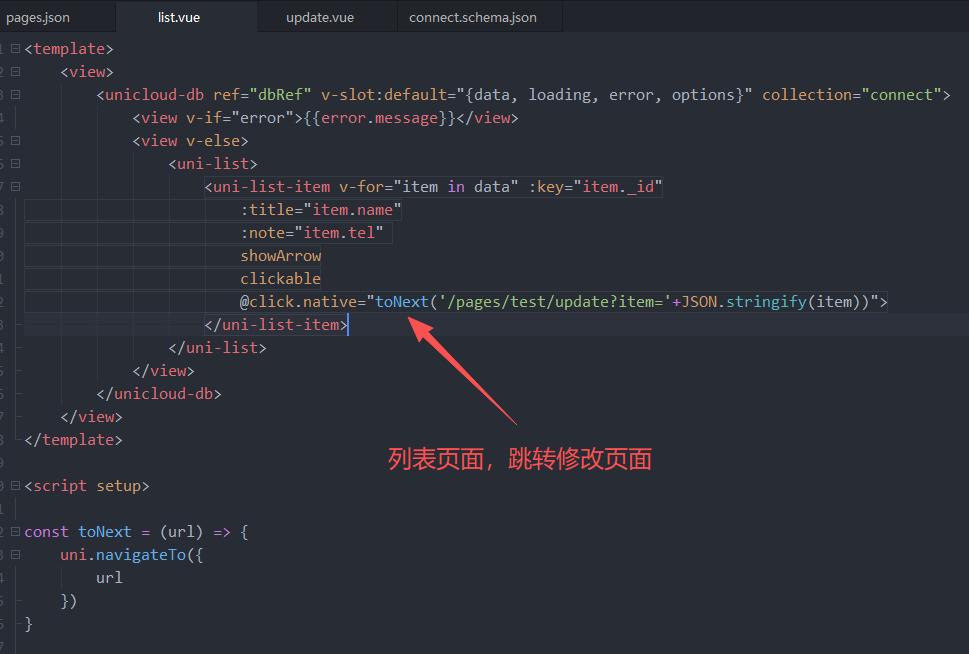This screenshot has height=654, width=969.
Task: Place cursor on the showArrow attribute
Action: tap(280, 256)
